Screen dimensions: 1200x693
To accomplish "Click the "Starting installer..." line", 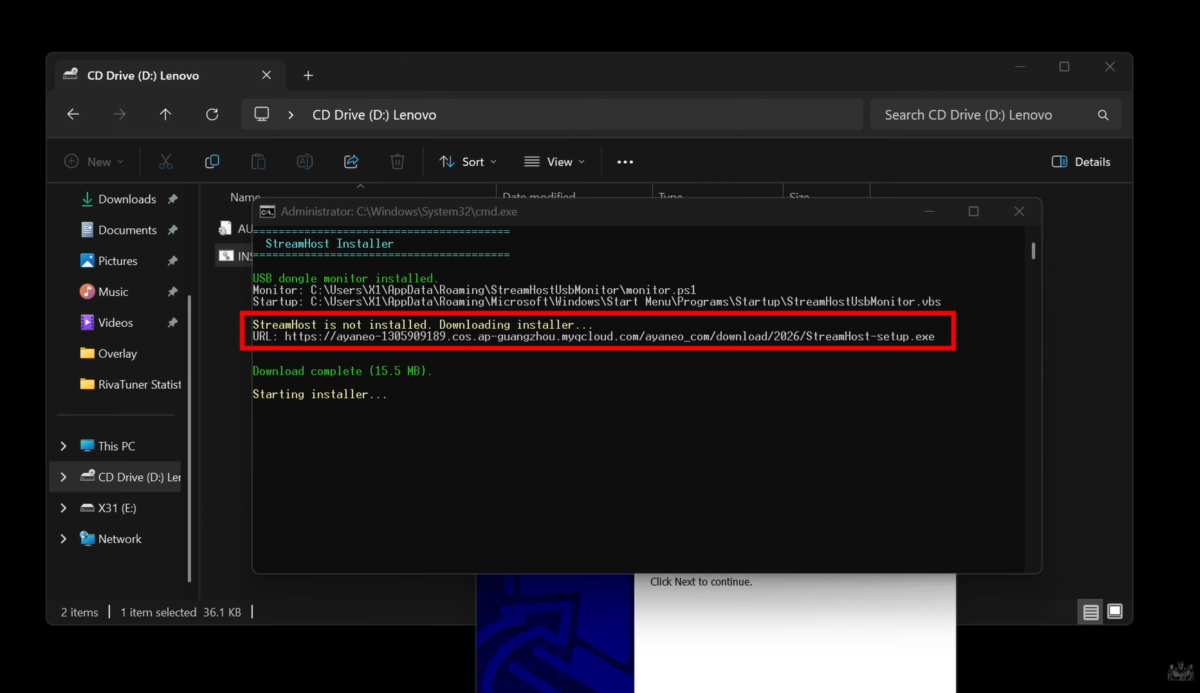I will [319, 394].
